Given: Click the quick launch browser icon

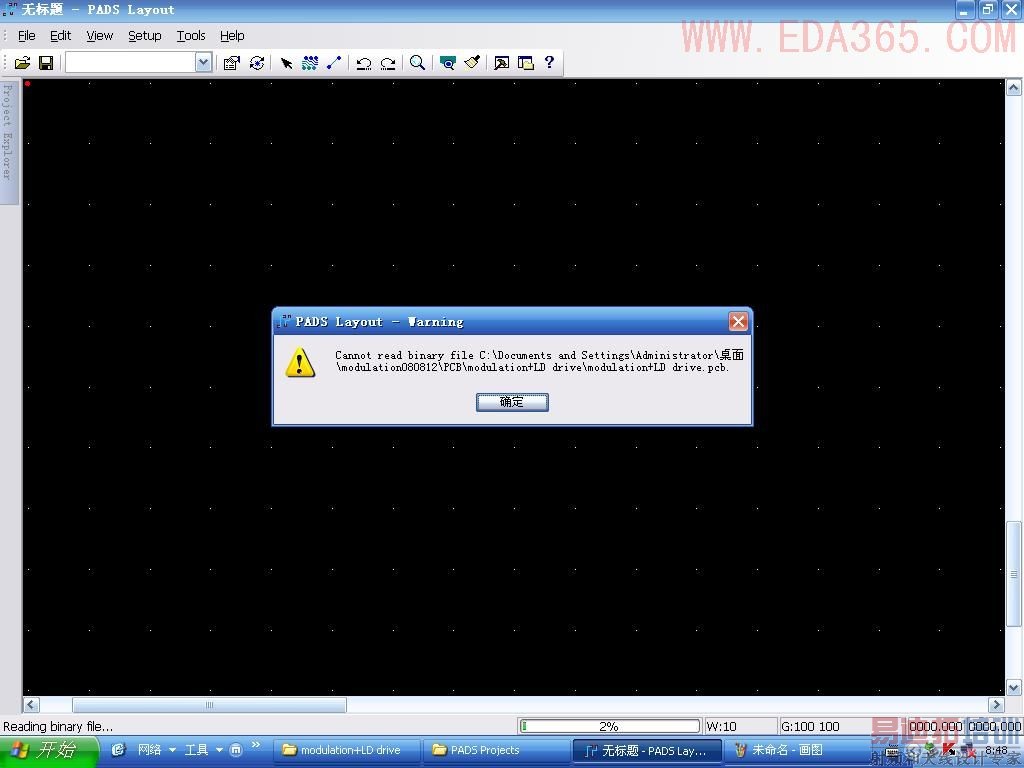Looking at the screenshot, I should (118, 750).
